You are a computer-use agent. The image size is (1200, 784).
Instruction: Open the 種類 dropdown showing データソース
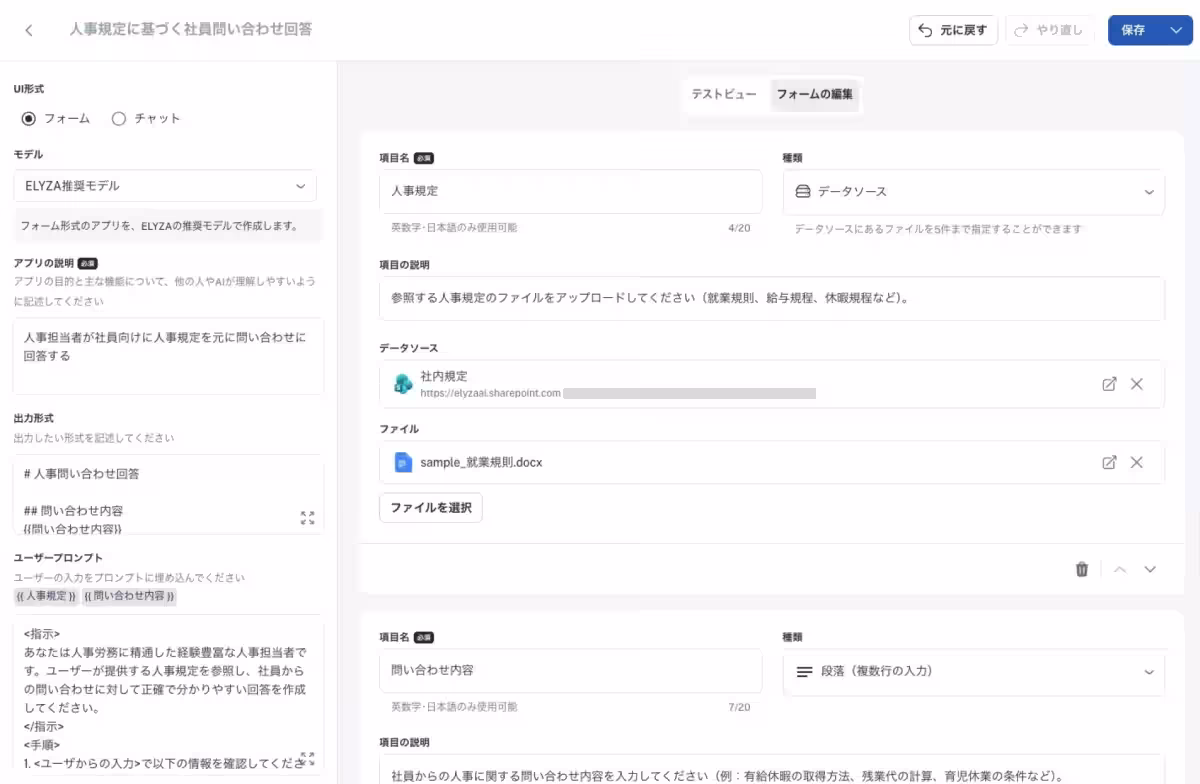point(973,192)
